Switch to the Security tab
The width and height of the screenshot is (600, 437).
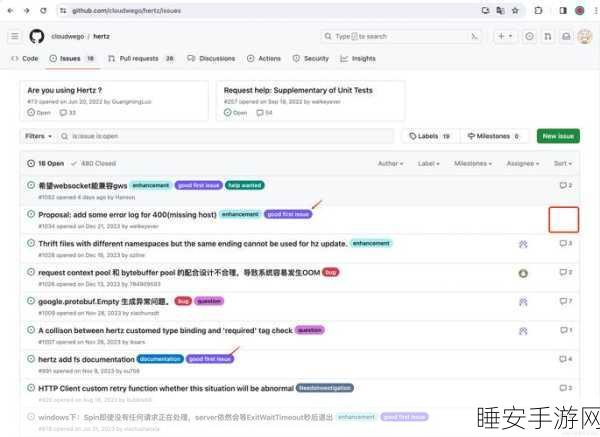[x=310, y=59]
